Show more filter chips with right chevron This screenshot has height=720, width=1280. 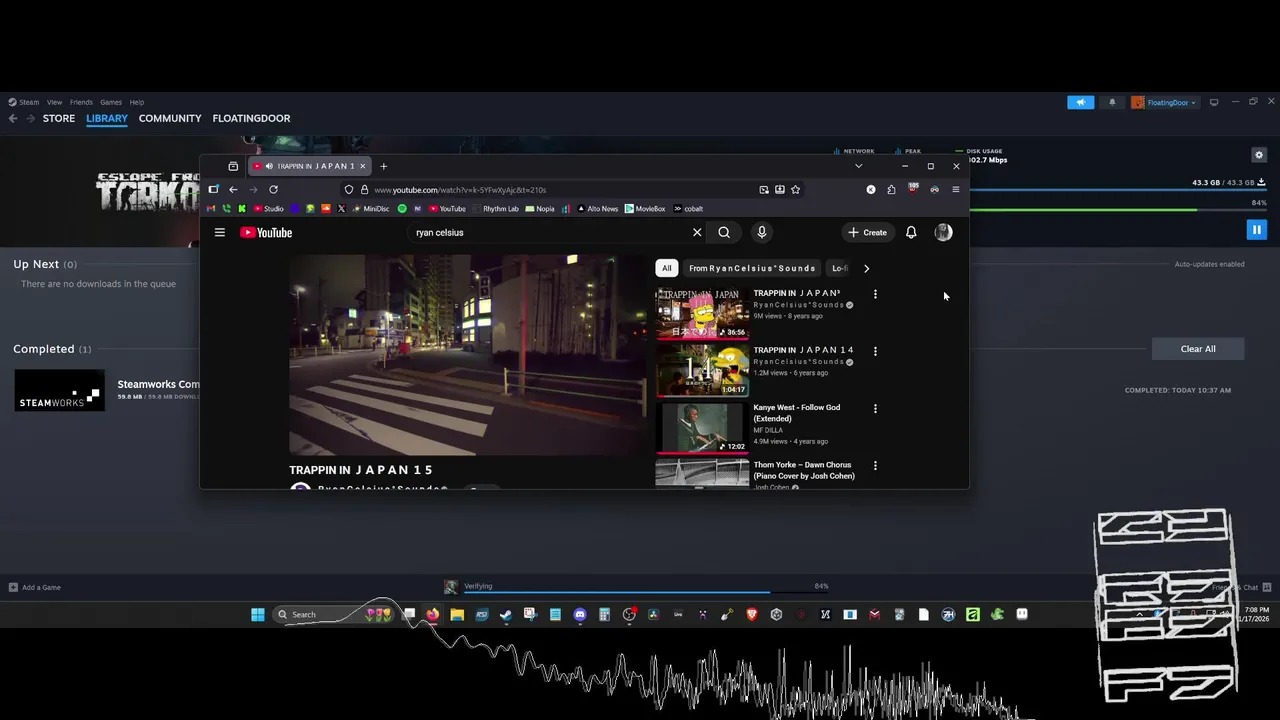(x=866, y=268)
